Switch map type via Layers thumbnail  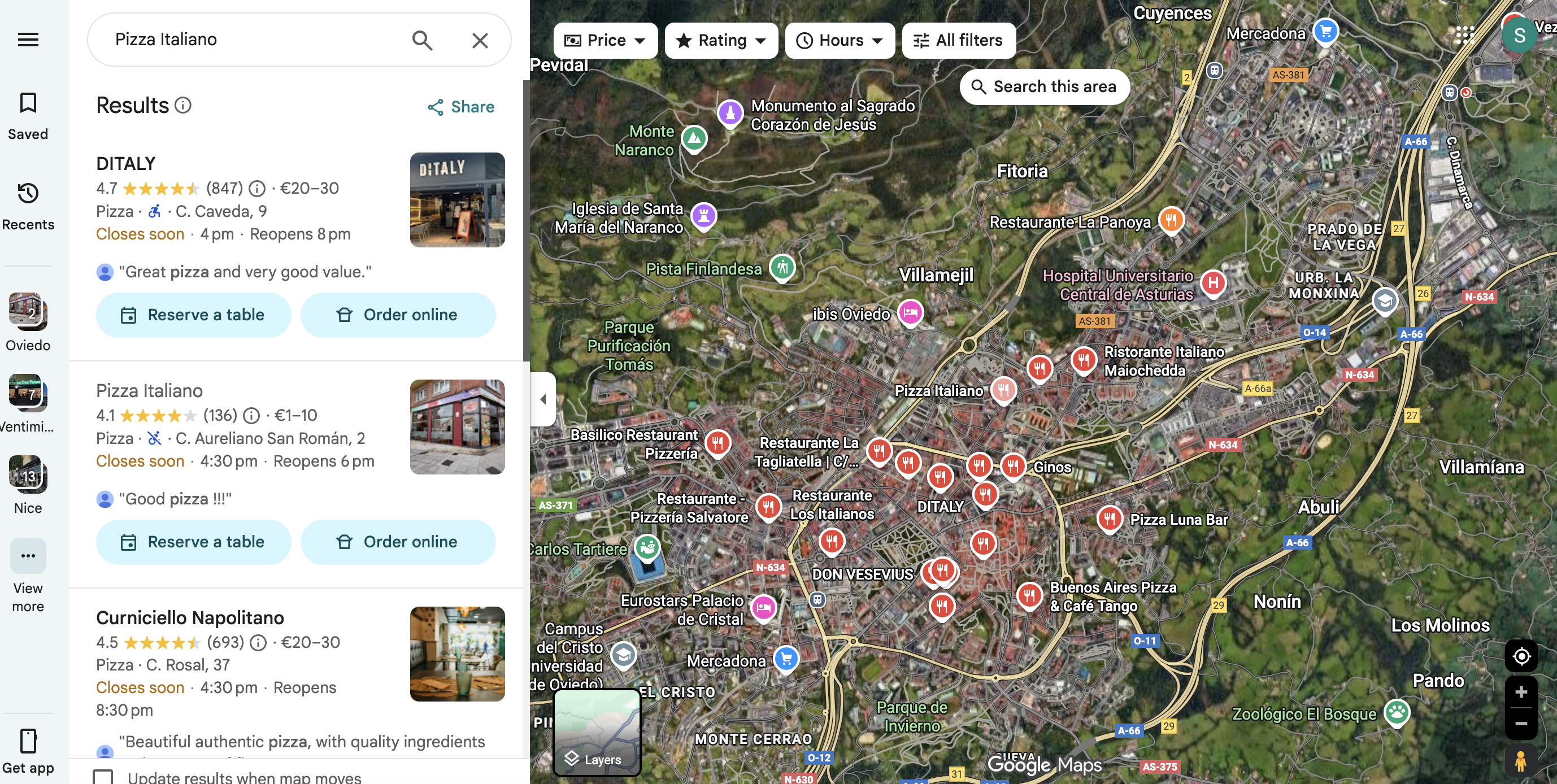(x=597, y=732)
